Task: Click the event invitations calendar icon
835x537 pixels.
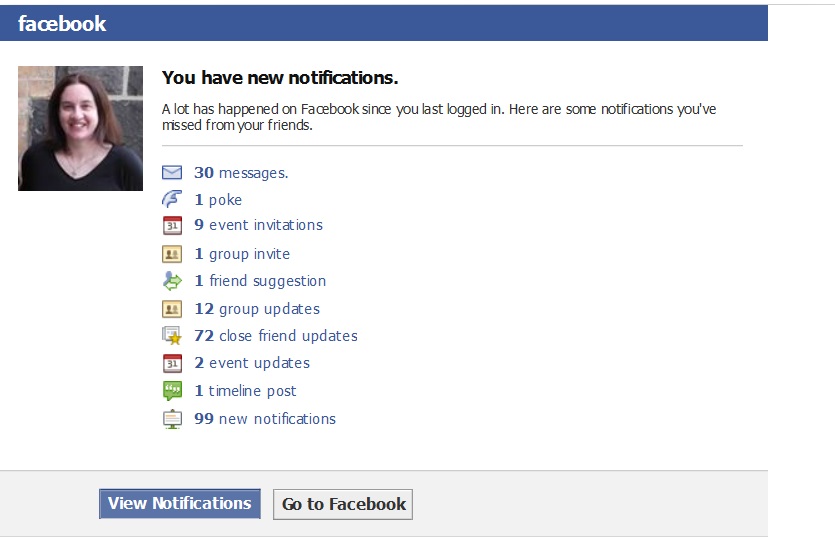Action: (x=172, y=225)
